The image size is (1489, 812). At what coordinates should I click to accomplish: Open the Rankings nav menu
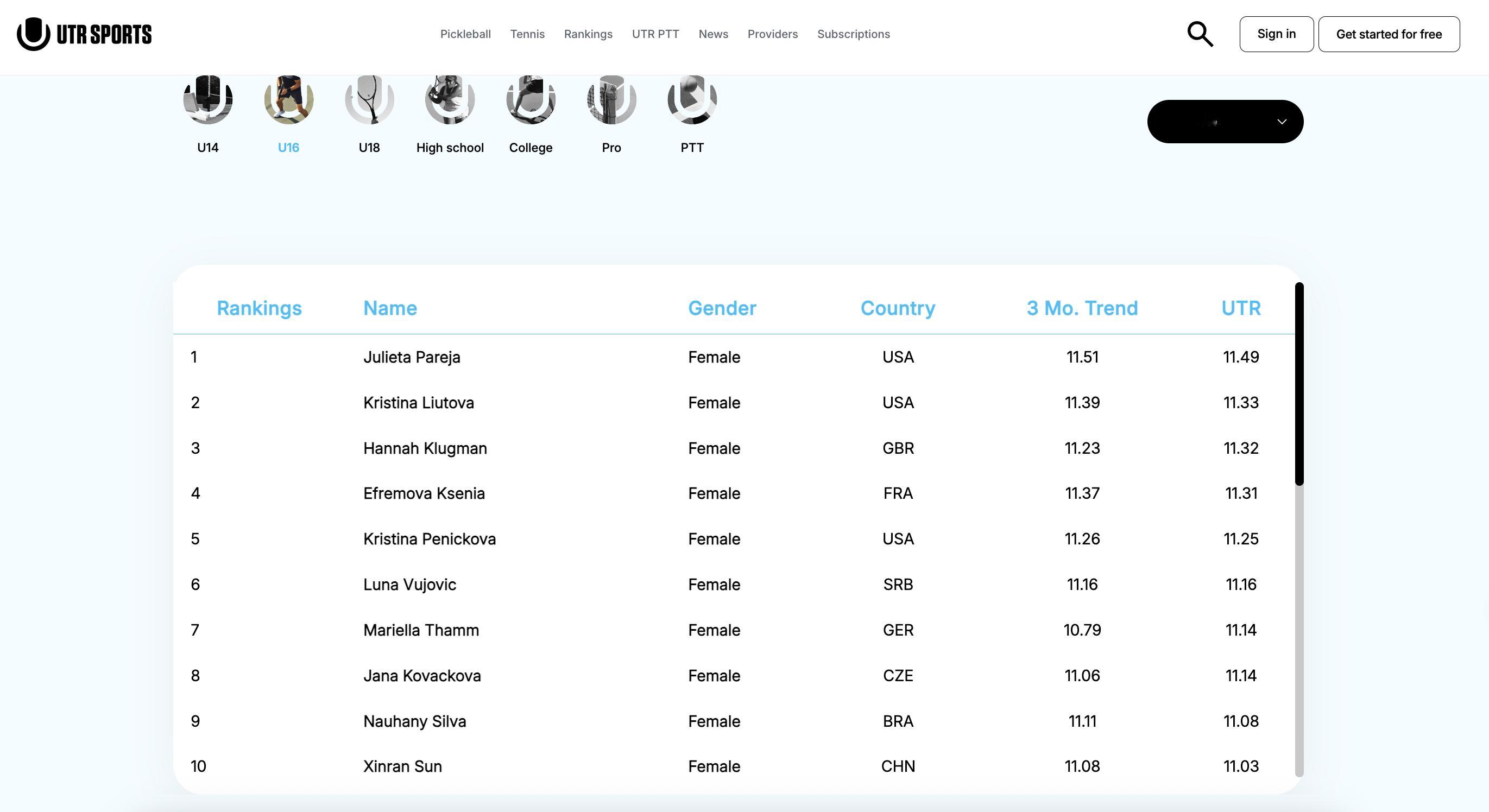point(588,34)
